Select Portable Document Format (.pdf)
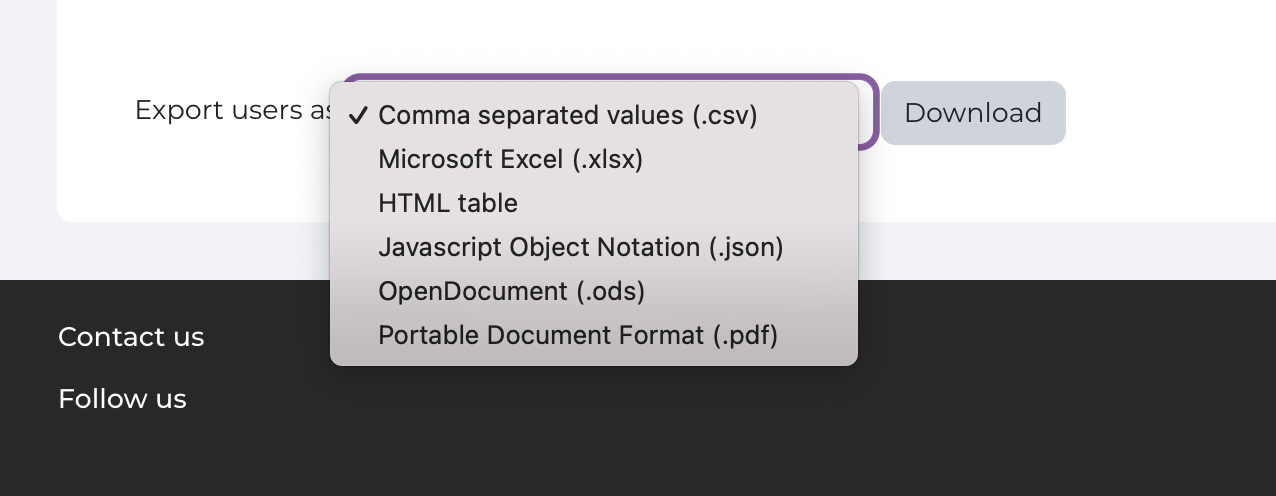The width and height of the screenshot is (1276, 496). (x=578, y=336)
